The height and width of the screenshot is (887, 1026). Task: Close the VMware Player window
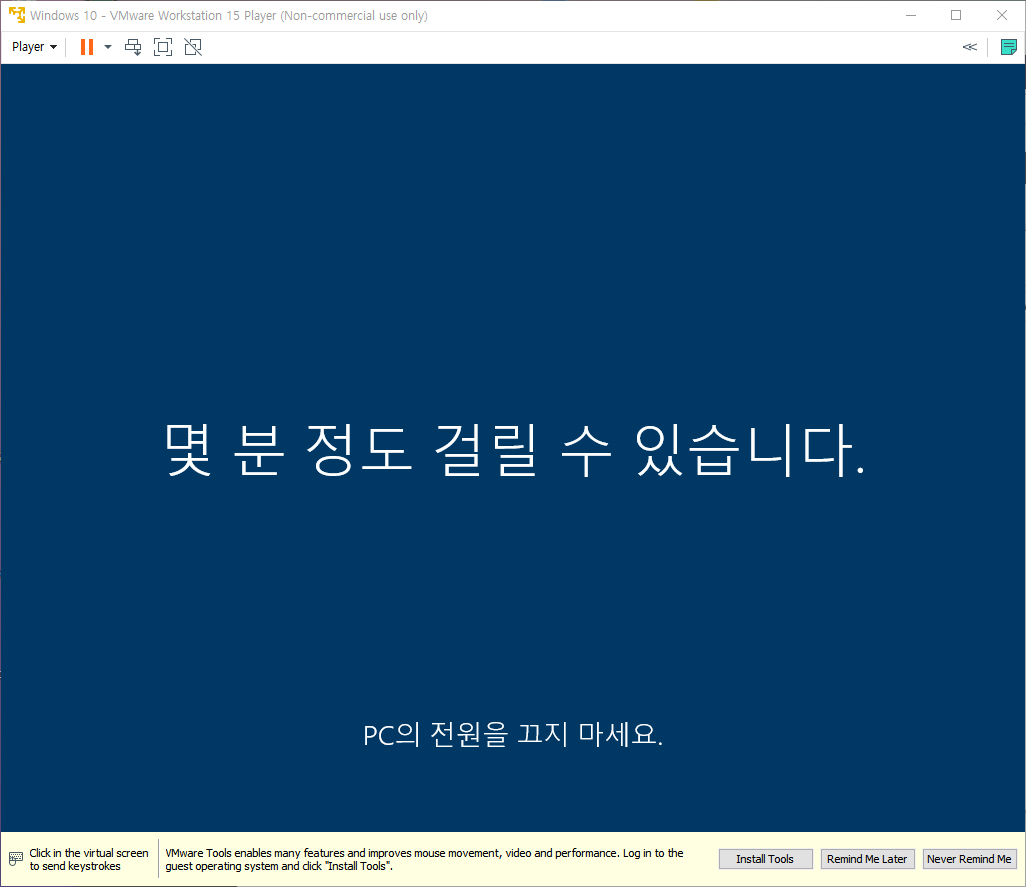coord(1002,15)
